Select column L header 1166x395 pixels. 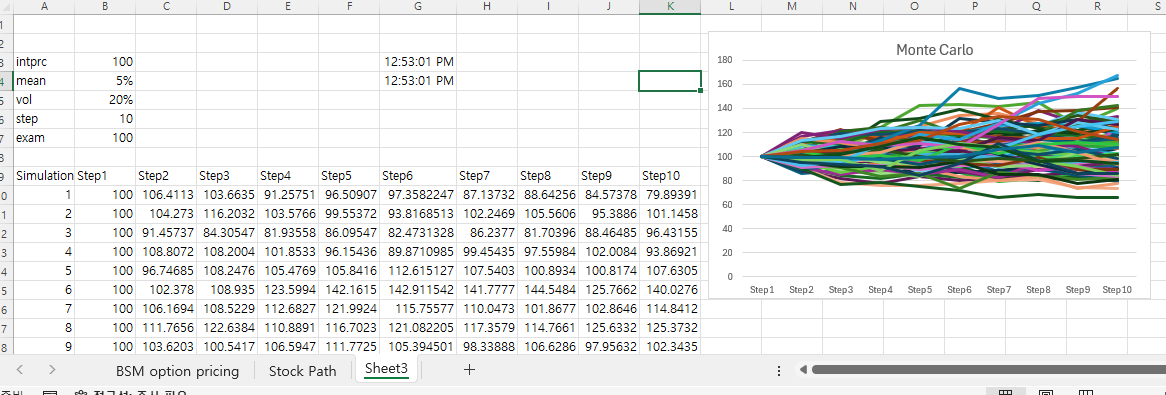pyautogui.click(x=731, y=7)
